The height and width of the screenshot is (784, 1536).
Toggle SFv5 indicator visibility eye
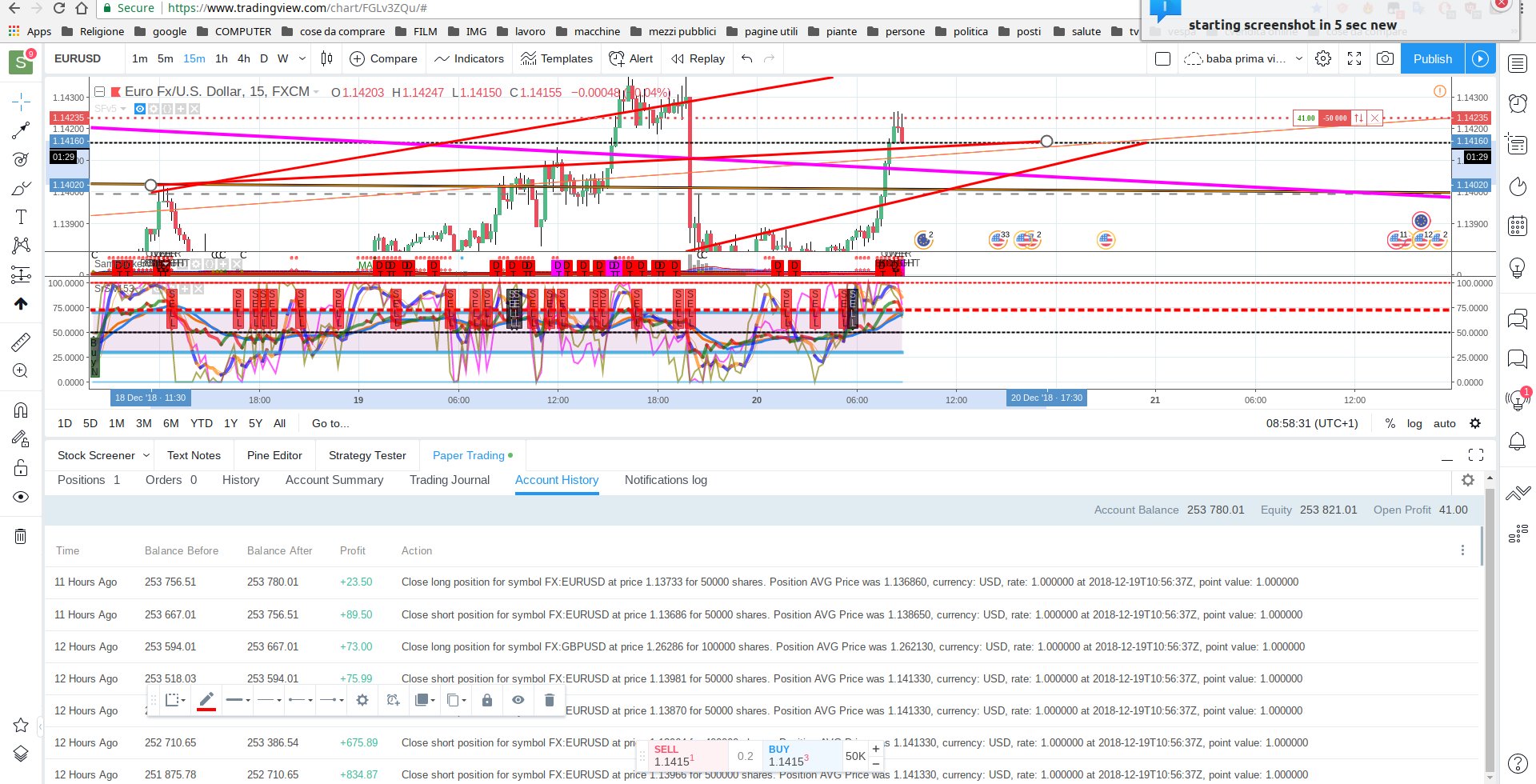click(140, 109)
